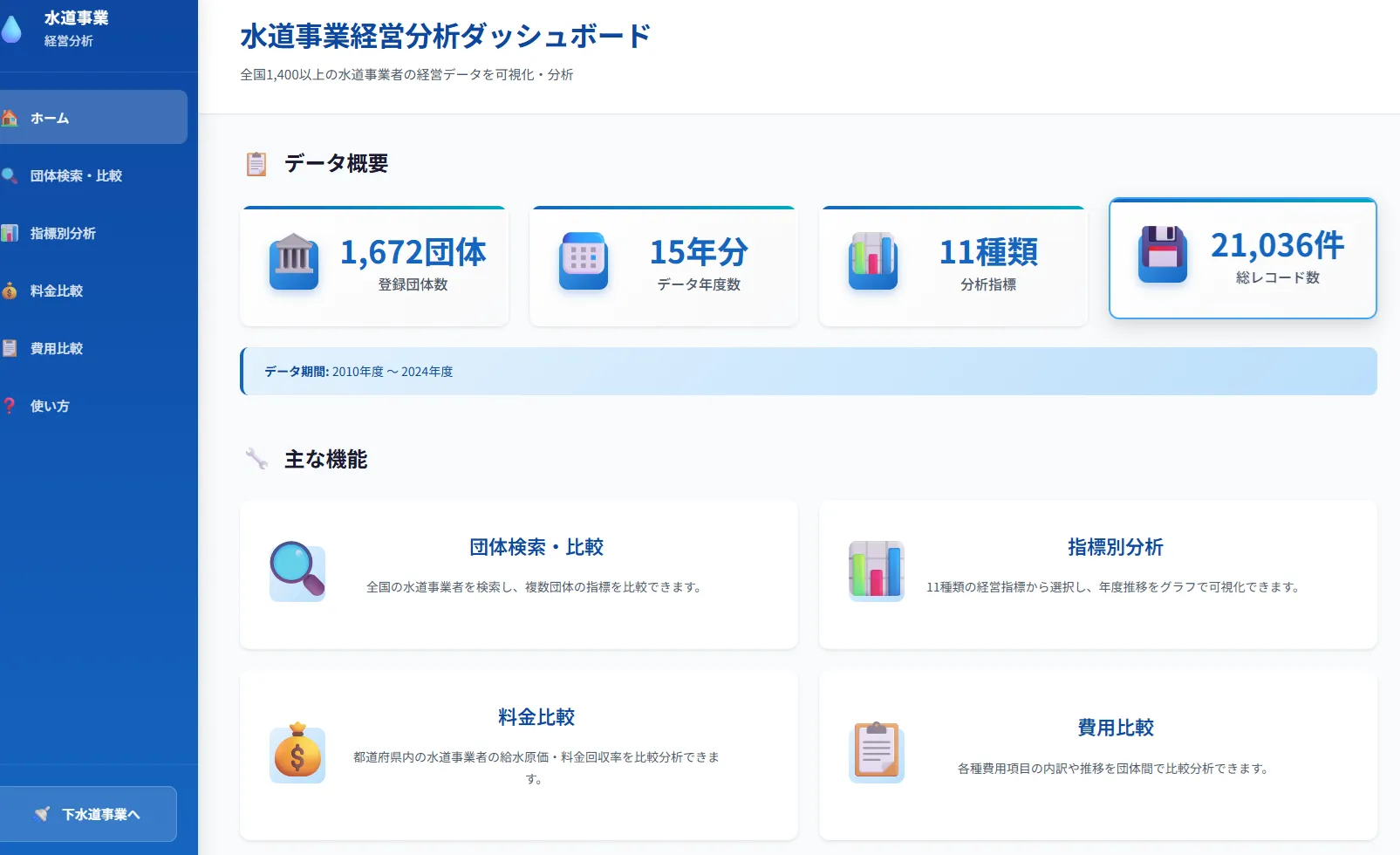Click the clipboard icon next to データ概要

256,163
